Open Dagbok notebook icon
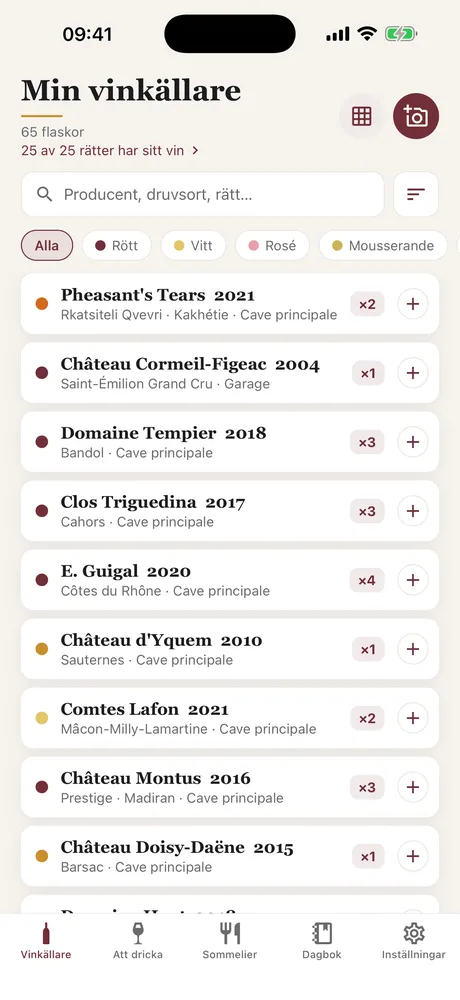The width and height of the screenshot is (460, 1000). pyautogui.click(x=322, y=941)
